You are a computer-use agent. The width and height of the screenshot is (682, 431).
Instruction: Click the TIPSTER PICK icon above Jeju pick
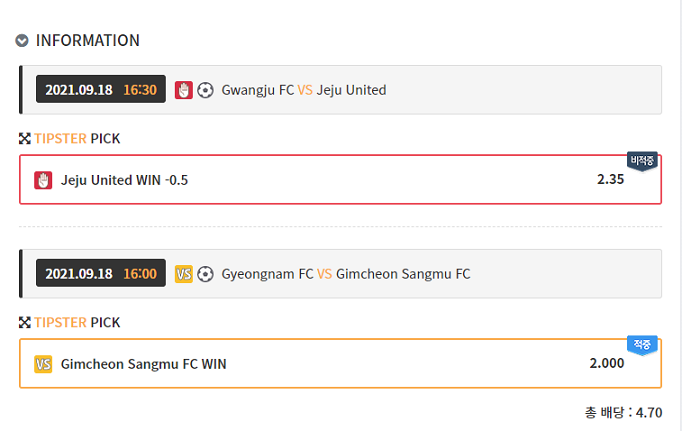25,139
